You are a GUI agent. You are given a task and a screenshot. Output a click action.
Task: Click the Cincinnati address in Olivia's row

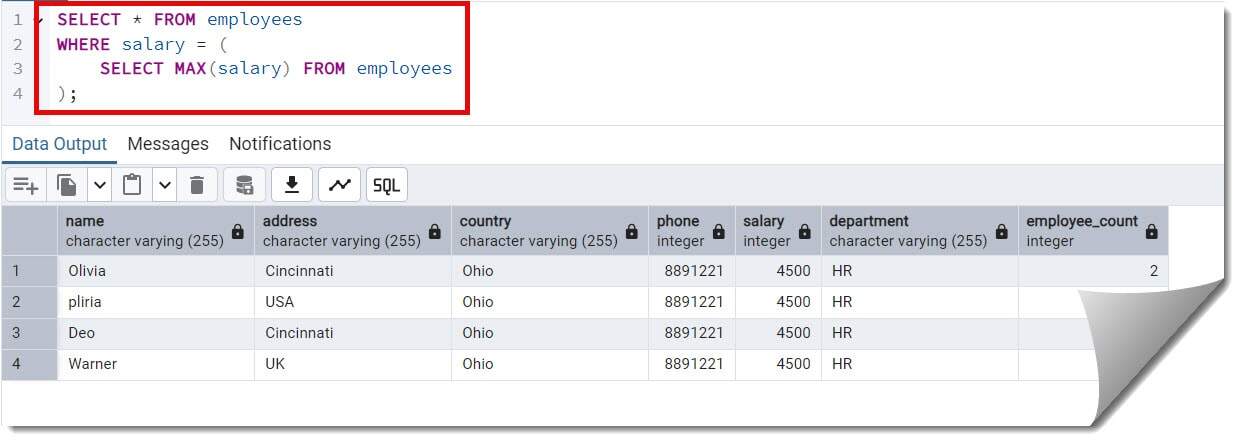(x=353, y=271)
